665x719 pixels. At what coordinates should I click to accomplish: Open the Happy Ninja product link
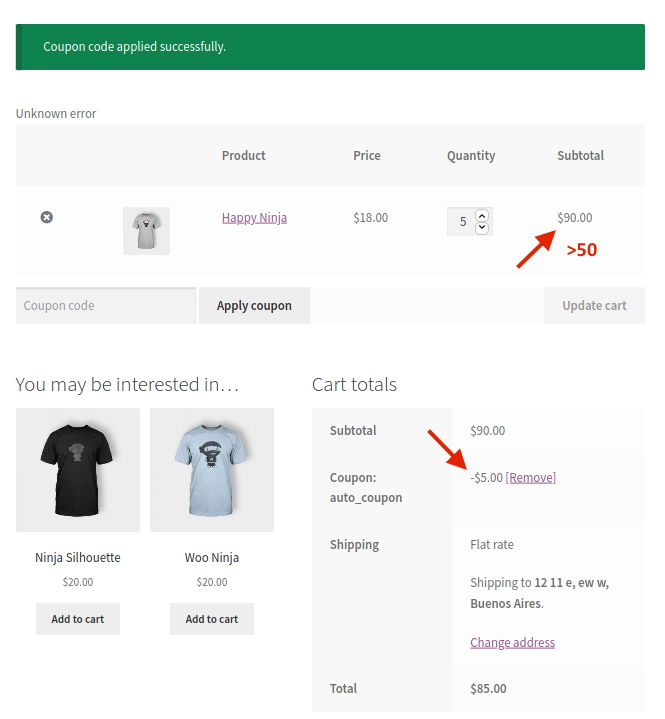tap(255, 217)
